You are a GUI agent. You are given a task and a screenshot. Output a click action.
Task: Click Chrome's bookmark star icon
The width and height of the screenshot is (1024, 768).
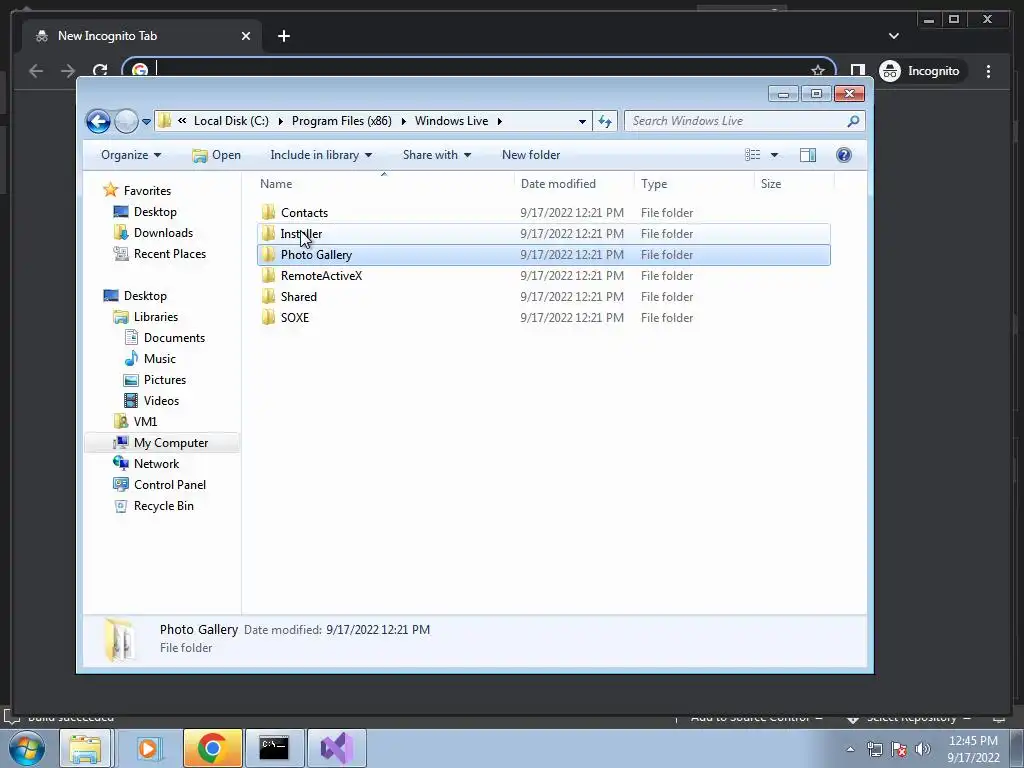pos(818,71)
